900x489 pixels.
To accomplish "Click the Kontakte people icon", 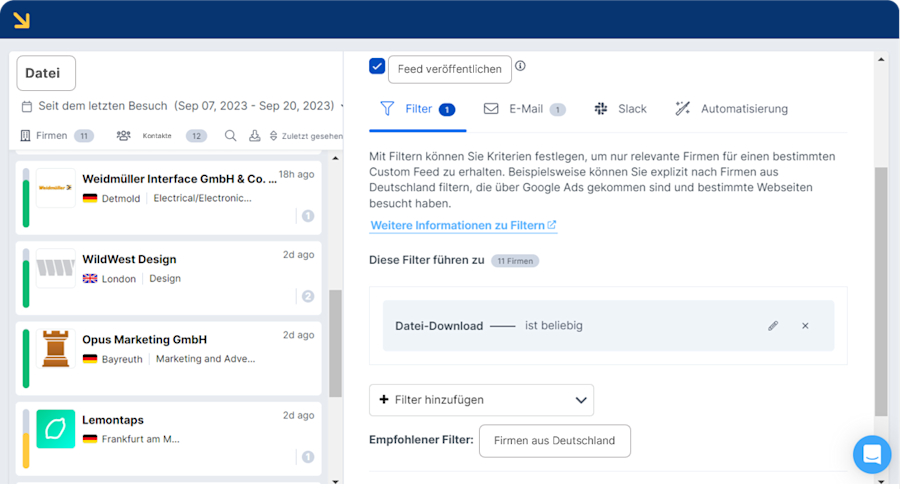I will pyautogui.click(x=123, y=135).
